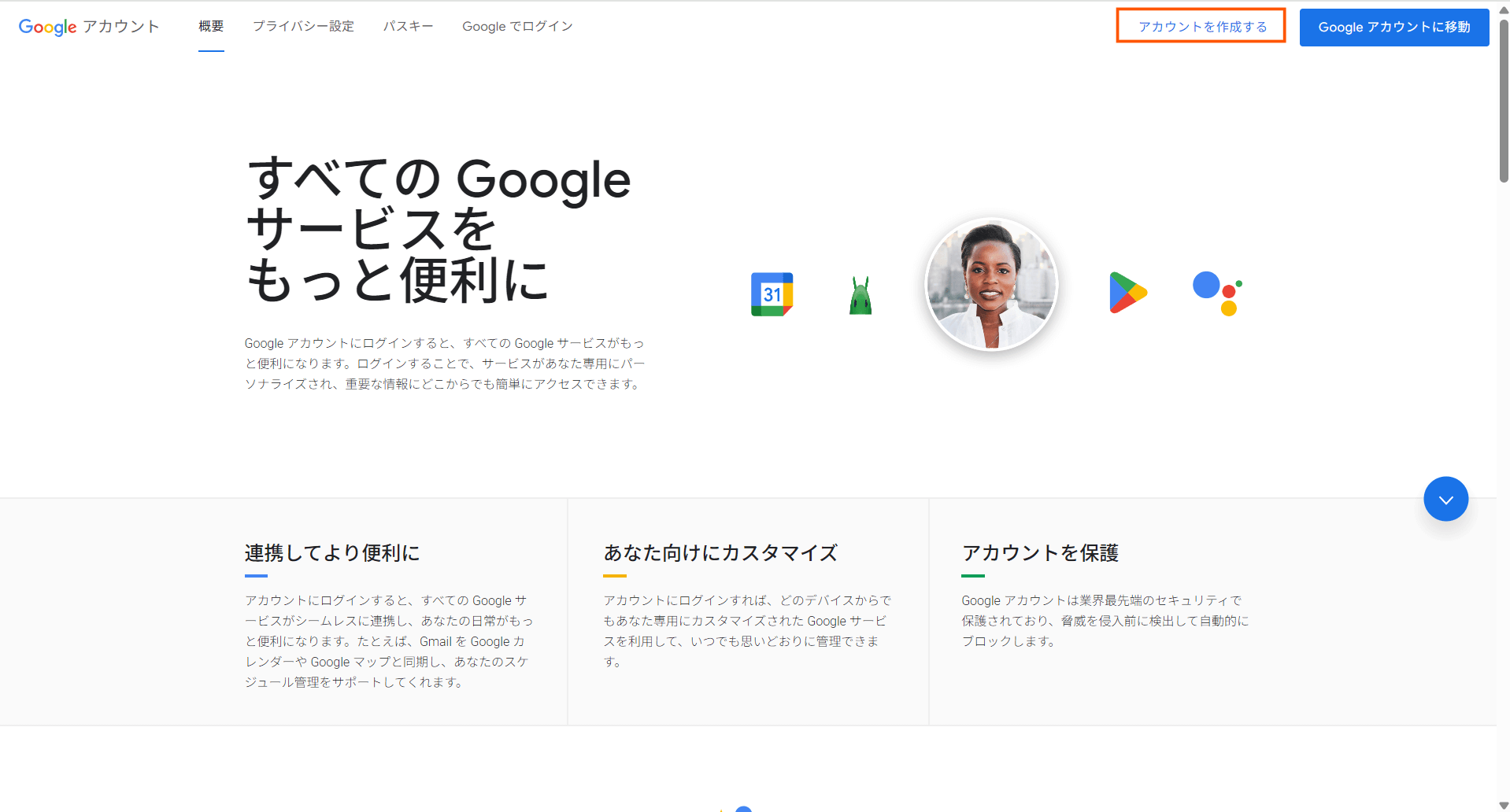
Task: Click the Google Calendar icon
Action: 772,294
